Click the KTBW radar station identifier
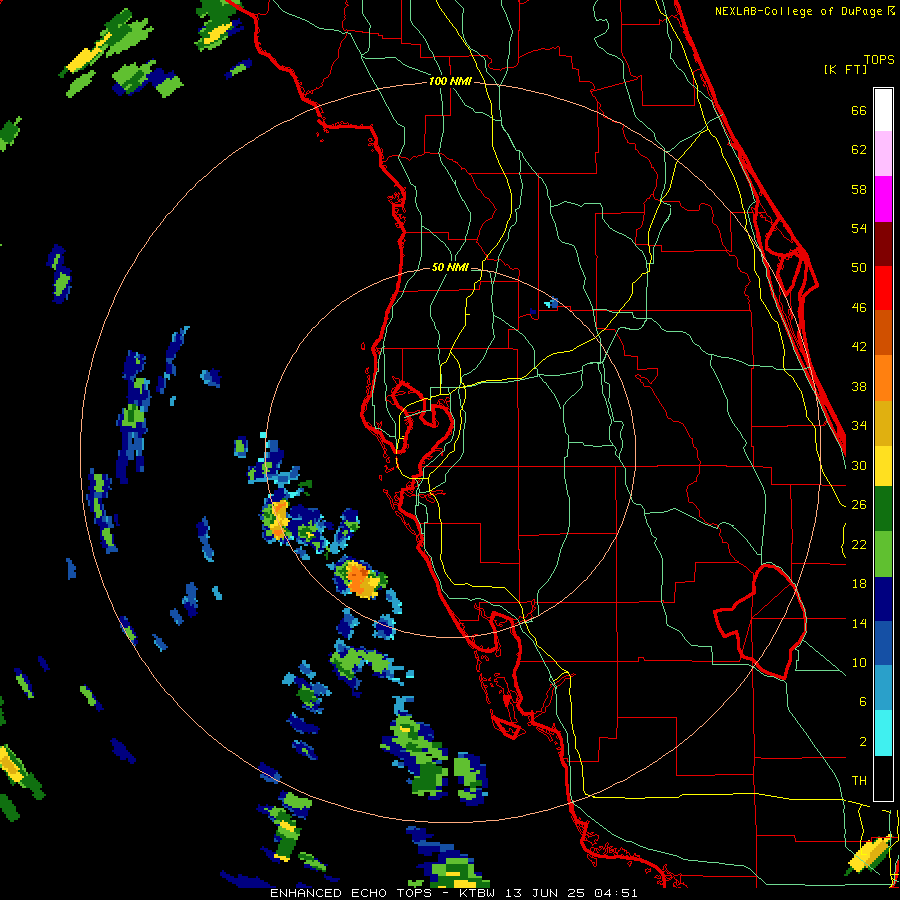Viewport: 900px width, 900px height. [x=477, y=893]
